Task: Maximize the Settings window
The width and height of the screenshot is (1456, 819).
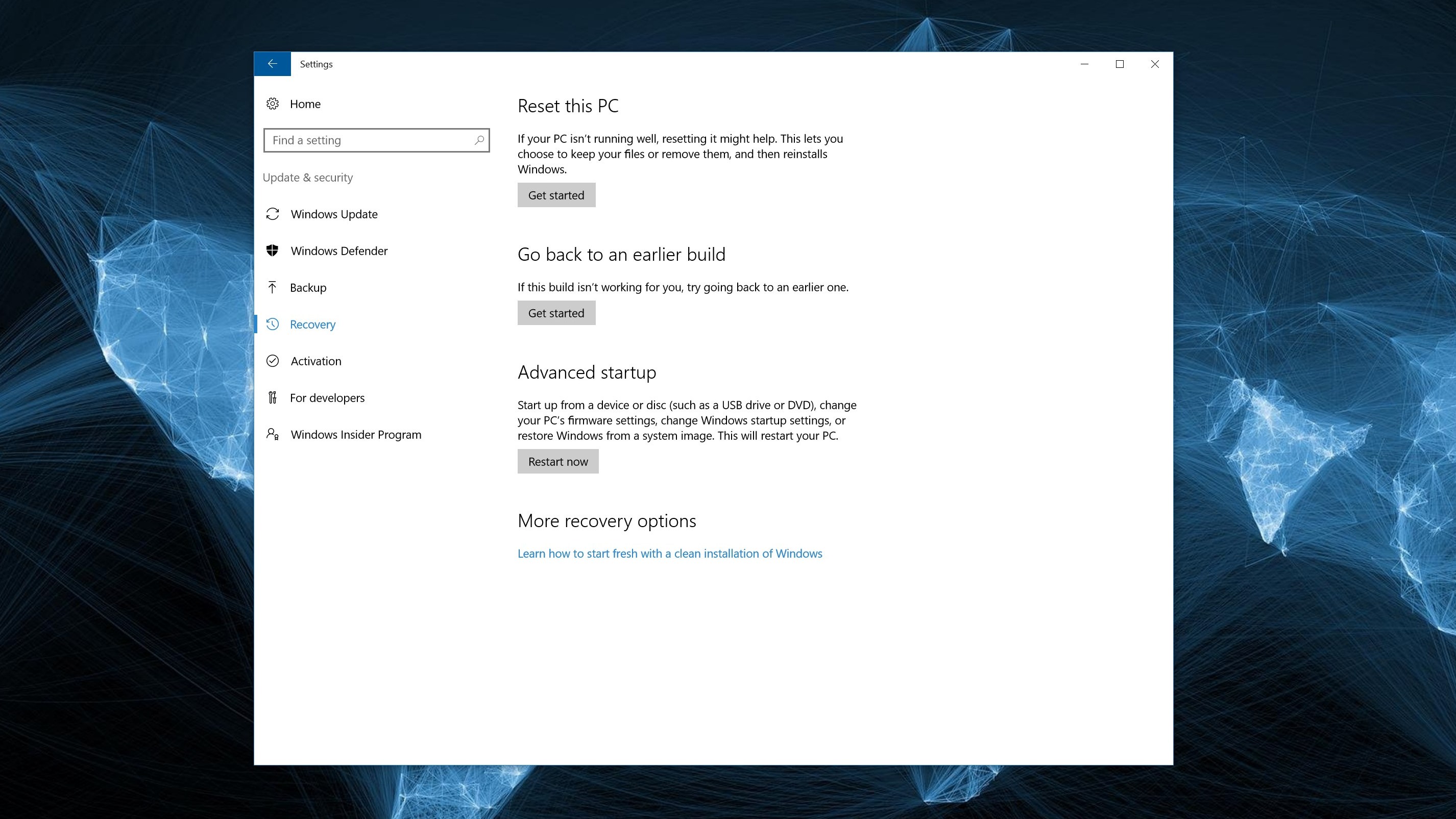Action: (x=1119, y=64)
